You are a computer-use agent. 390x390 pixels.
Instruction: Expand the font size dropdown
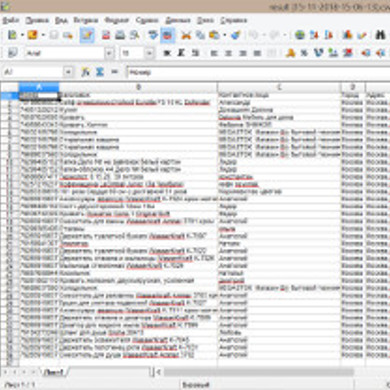(149, 53)
